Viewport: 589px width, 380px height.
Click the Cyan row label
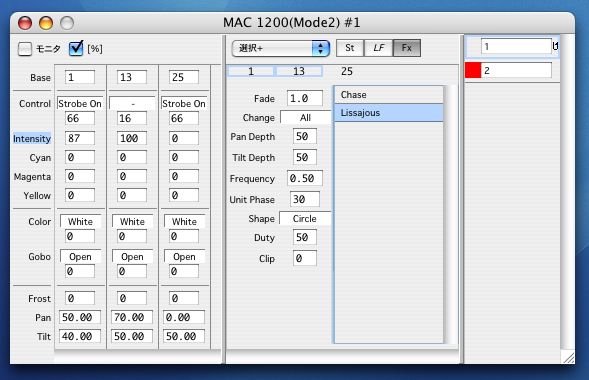pyautogui.click(x=40, y=158)
